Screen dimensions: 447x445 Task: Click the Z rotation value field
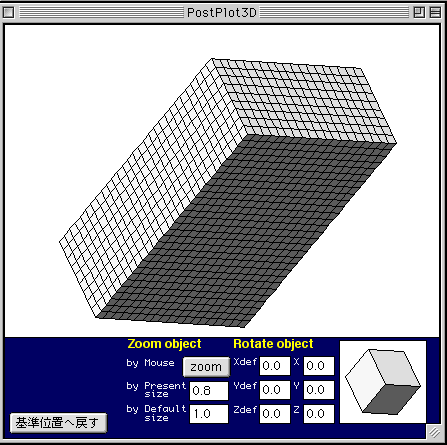[x=319, y=414]
